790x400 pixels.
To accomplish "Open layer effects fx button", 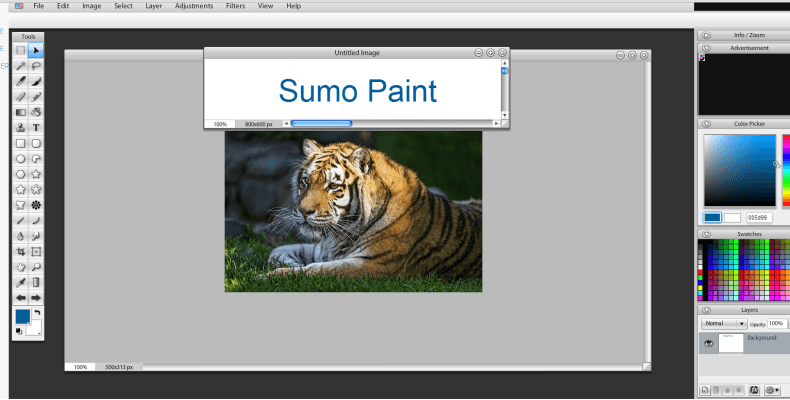I will [x=754, y=390].
